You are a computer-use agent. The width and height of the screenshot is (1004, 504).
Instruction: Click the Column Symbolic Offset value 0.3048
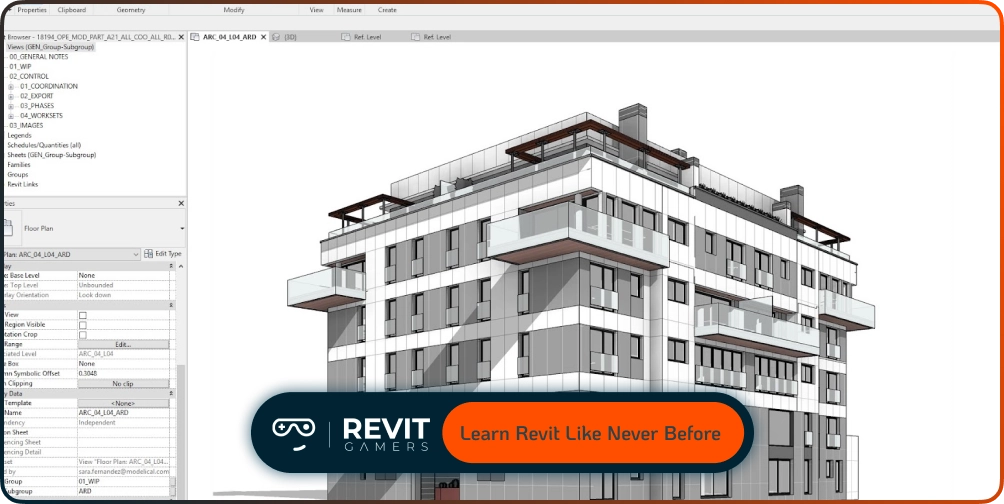[123, 373]
